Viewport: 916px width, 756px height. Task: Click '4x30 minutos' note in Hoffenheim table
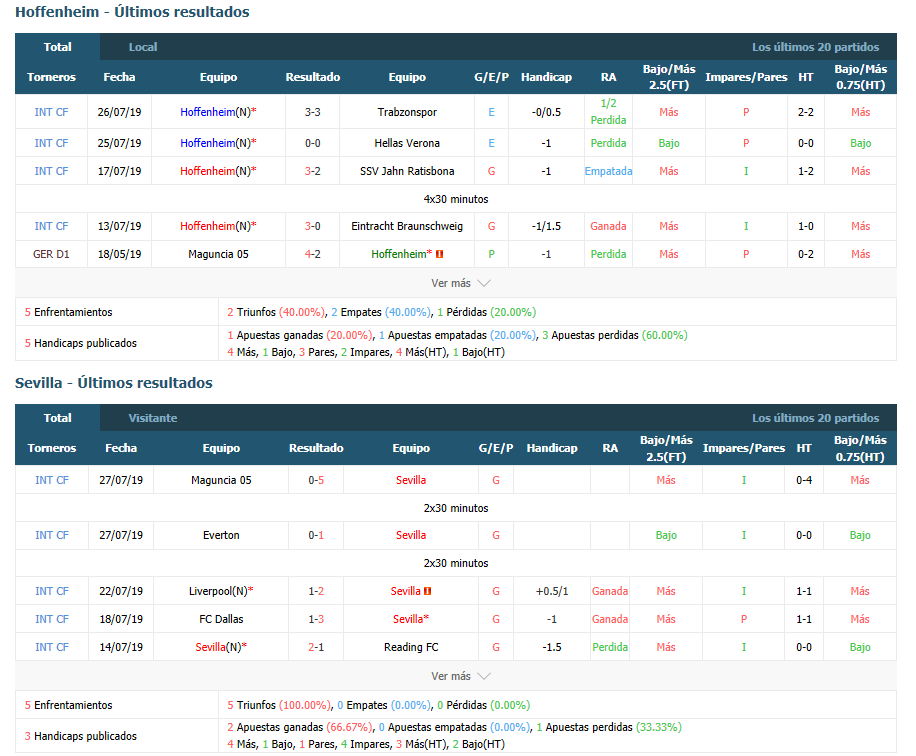coord(456,199)
